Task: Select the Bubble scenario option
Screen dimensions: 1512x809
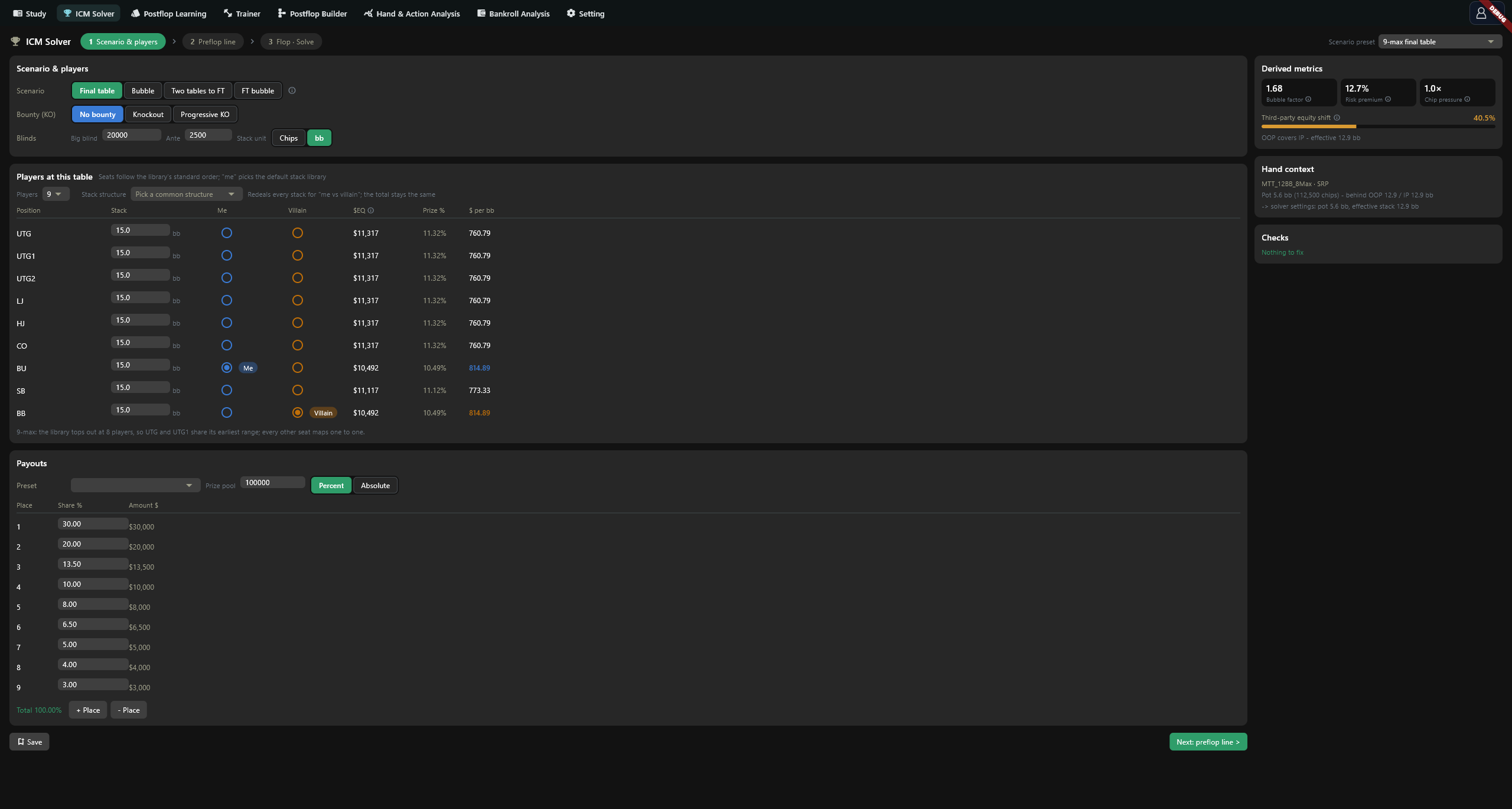Action: click(143, 90)
